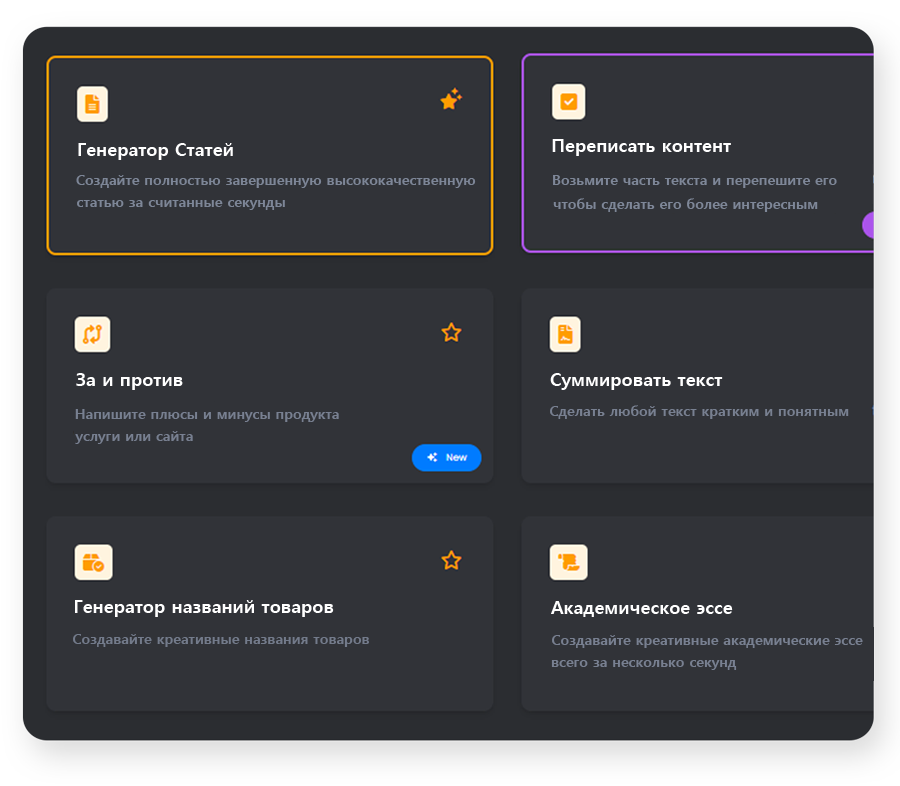Launch the Академическое эссе heading
The image size is (900, 786).
coord(641,609)
